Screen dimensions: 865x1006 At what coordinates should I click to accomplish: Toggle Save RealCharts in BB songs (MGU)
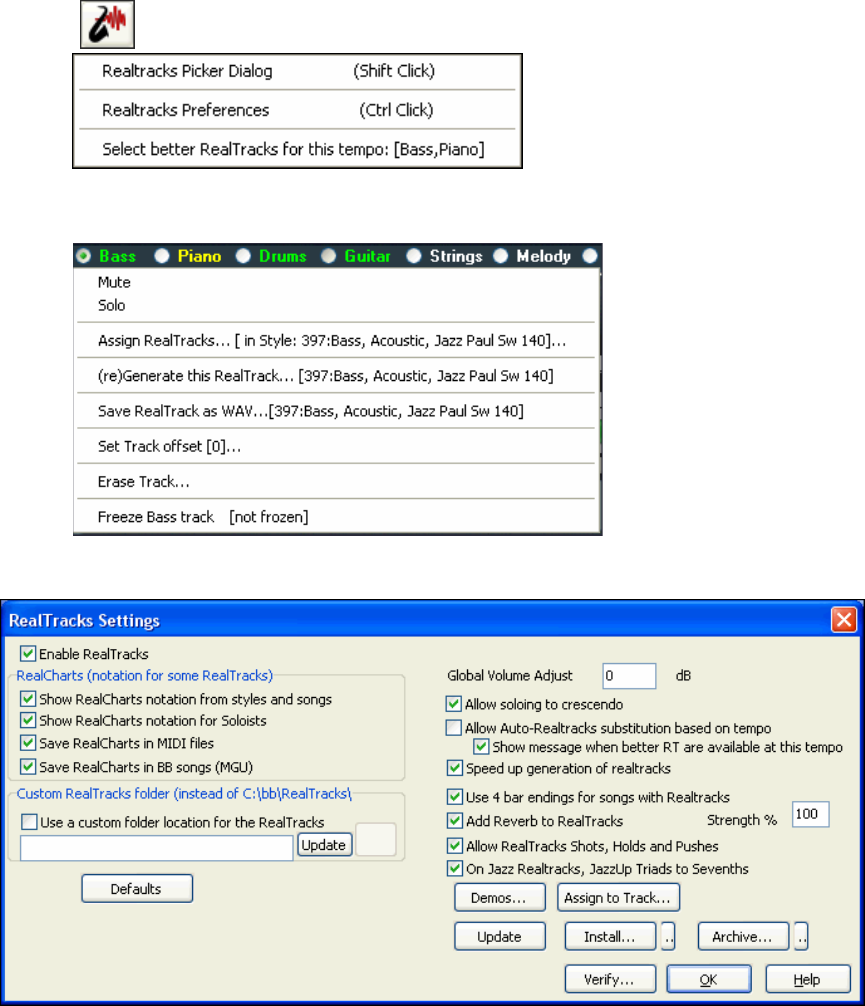[x=28, y=767]
